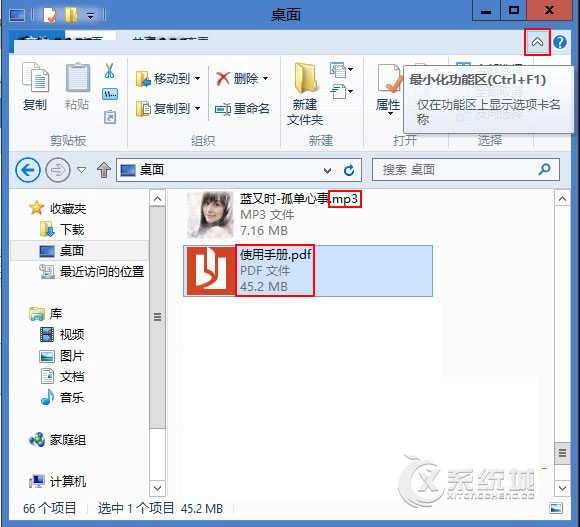Click the Minimize the Ribbon chevron button
Screen dimensions: 580x527
[x=537, y=42]
